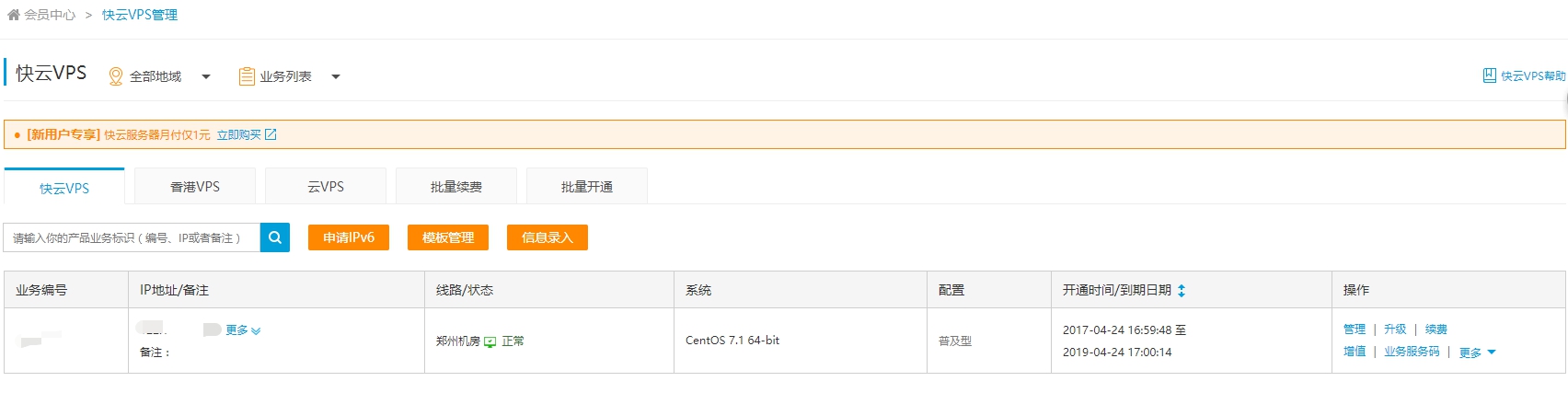1568x393 pixels.
Task: Open the 批量续费 tab
Action: coord(456,187)
